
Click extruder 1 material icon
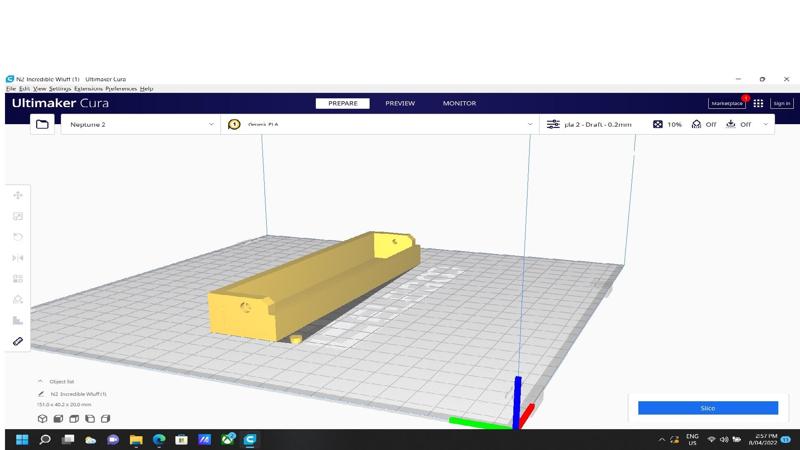(234, 124)
